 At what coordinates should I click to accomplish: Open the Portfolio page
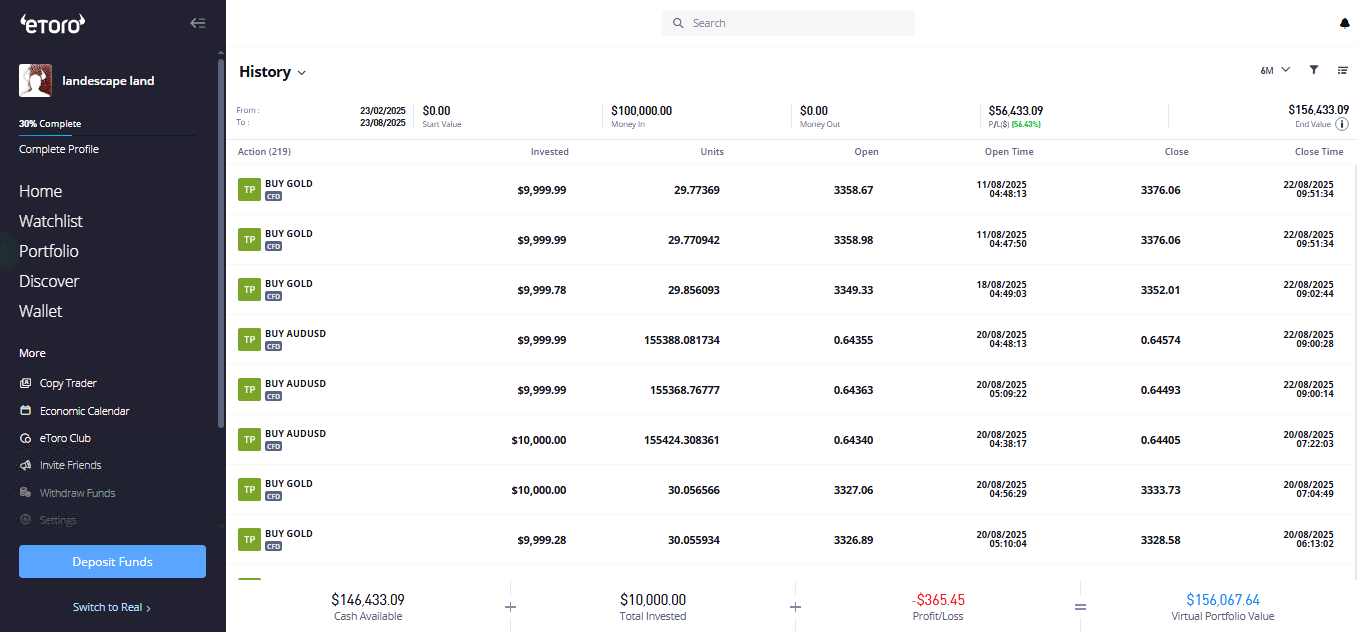[49, 251]
